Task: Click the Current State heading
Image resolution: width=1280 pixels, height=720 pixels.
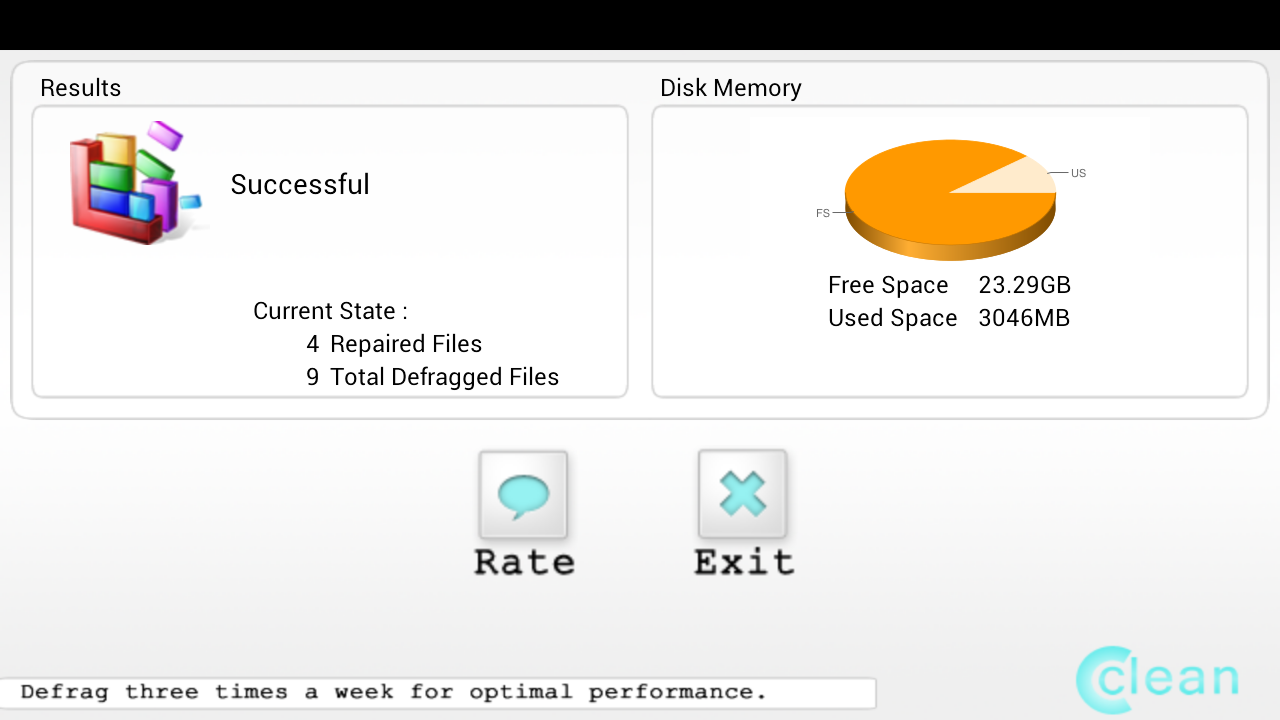Action: pyautogui.click(x=330, y=311)
